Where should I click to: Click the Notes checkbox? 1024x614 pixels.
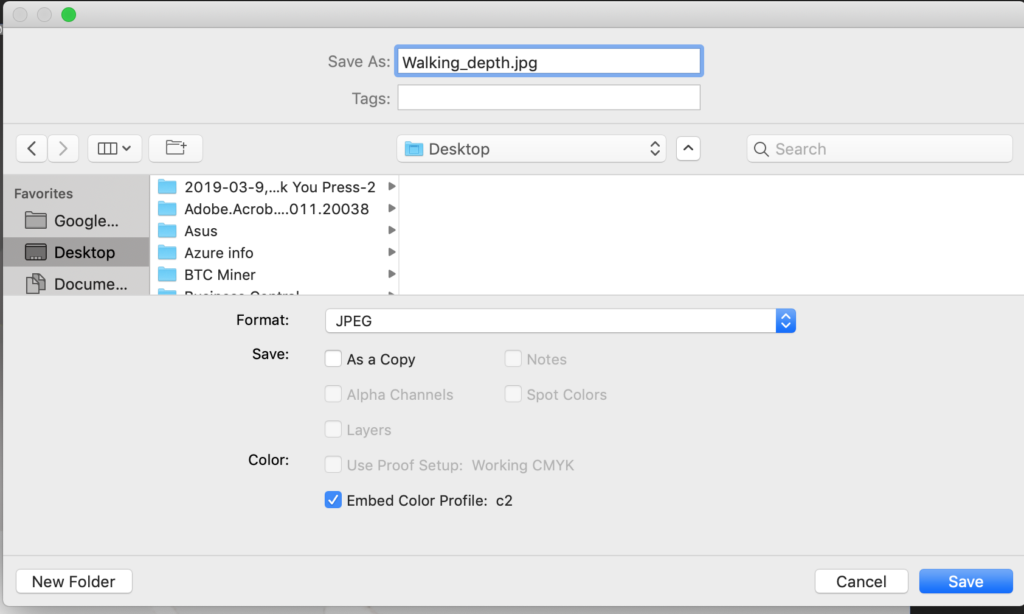click(x=513, y=359)
